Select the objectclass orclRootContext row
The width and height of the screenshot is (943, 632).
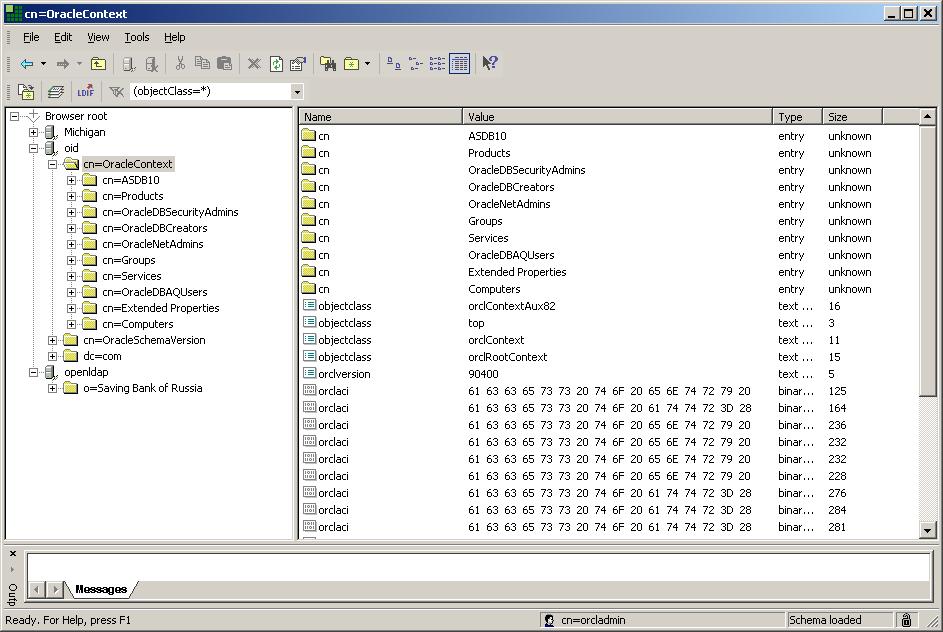point(609,357)
